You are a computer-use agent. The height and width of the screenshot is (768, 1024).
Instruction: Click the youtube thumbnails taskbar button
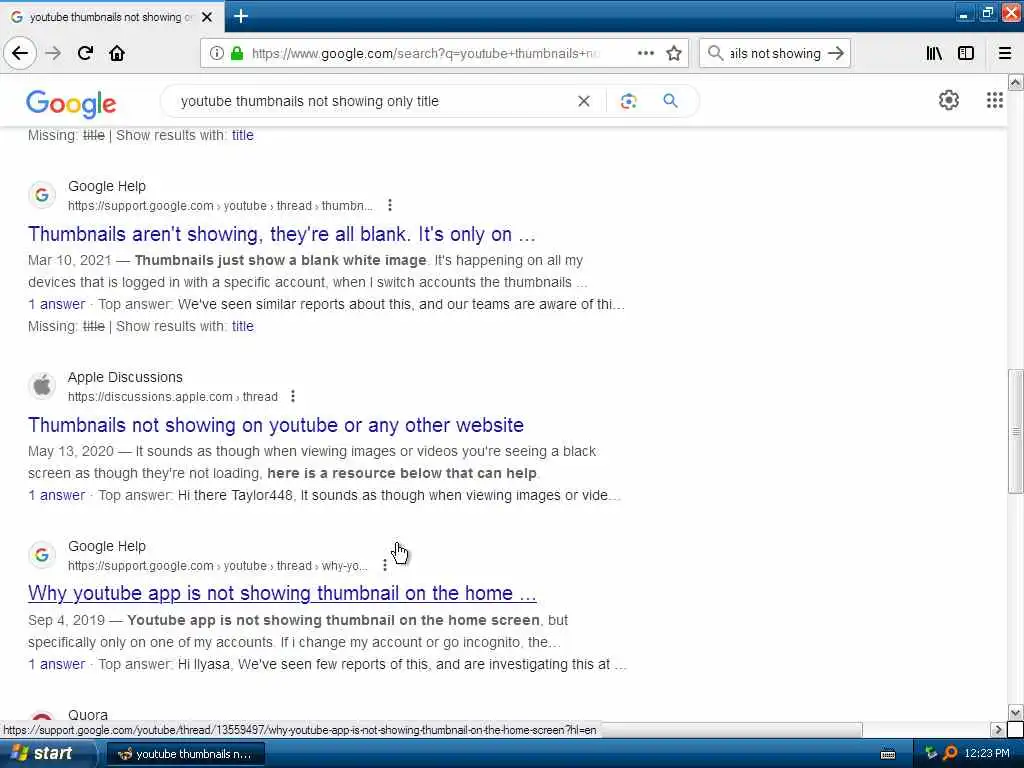(x=185, y=754)
